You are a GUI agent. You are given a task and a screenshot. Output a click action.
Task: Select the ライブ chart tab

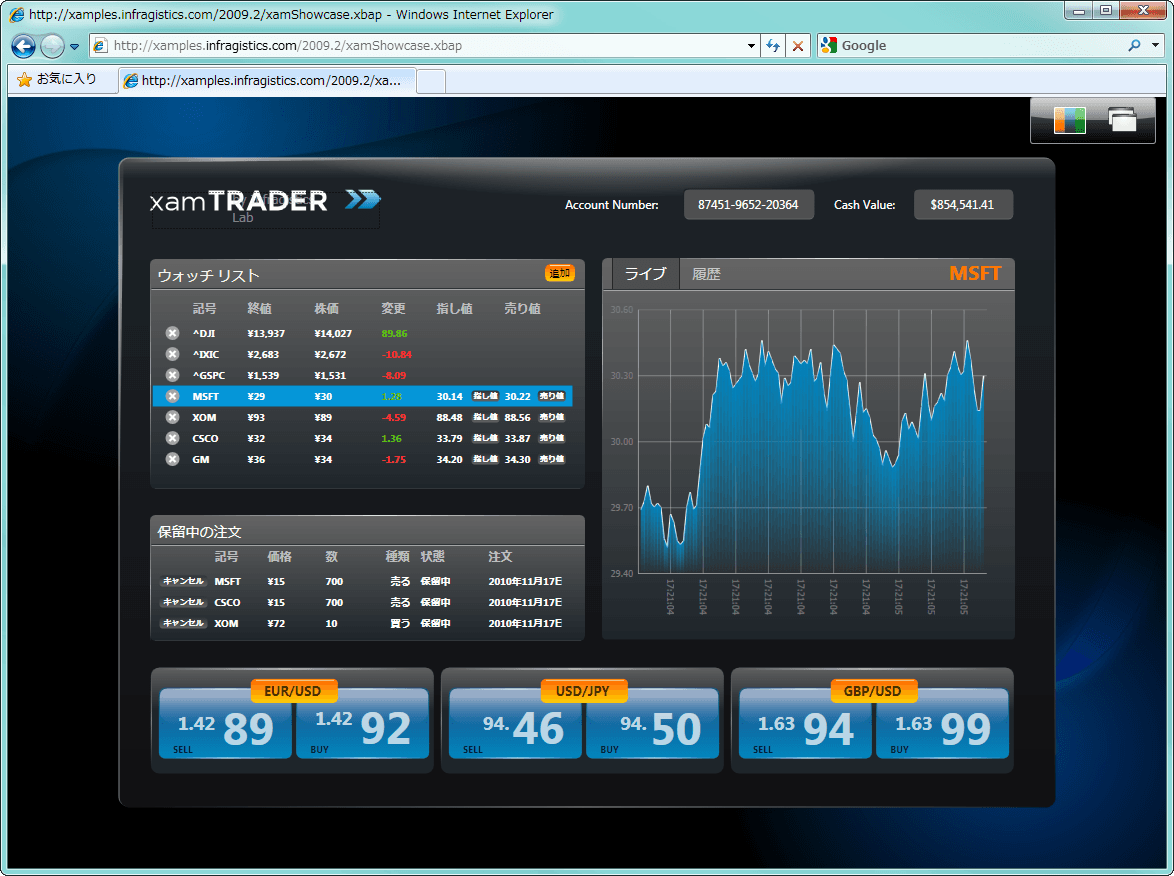pyautogui.click(x=645, y=274)
